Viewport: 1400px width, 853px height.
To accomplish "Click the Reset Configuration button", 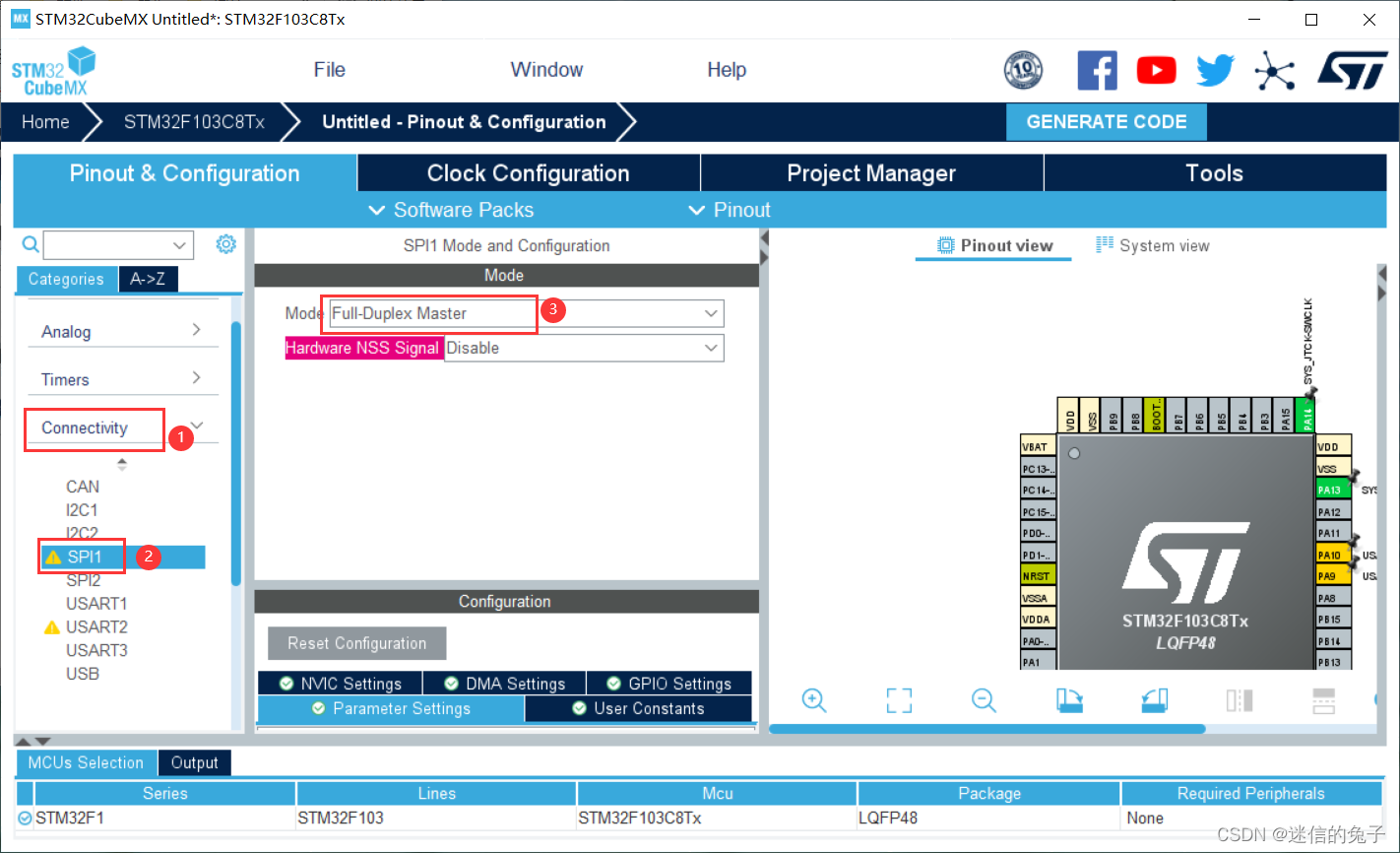I will [x=357, y=643].
